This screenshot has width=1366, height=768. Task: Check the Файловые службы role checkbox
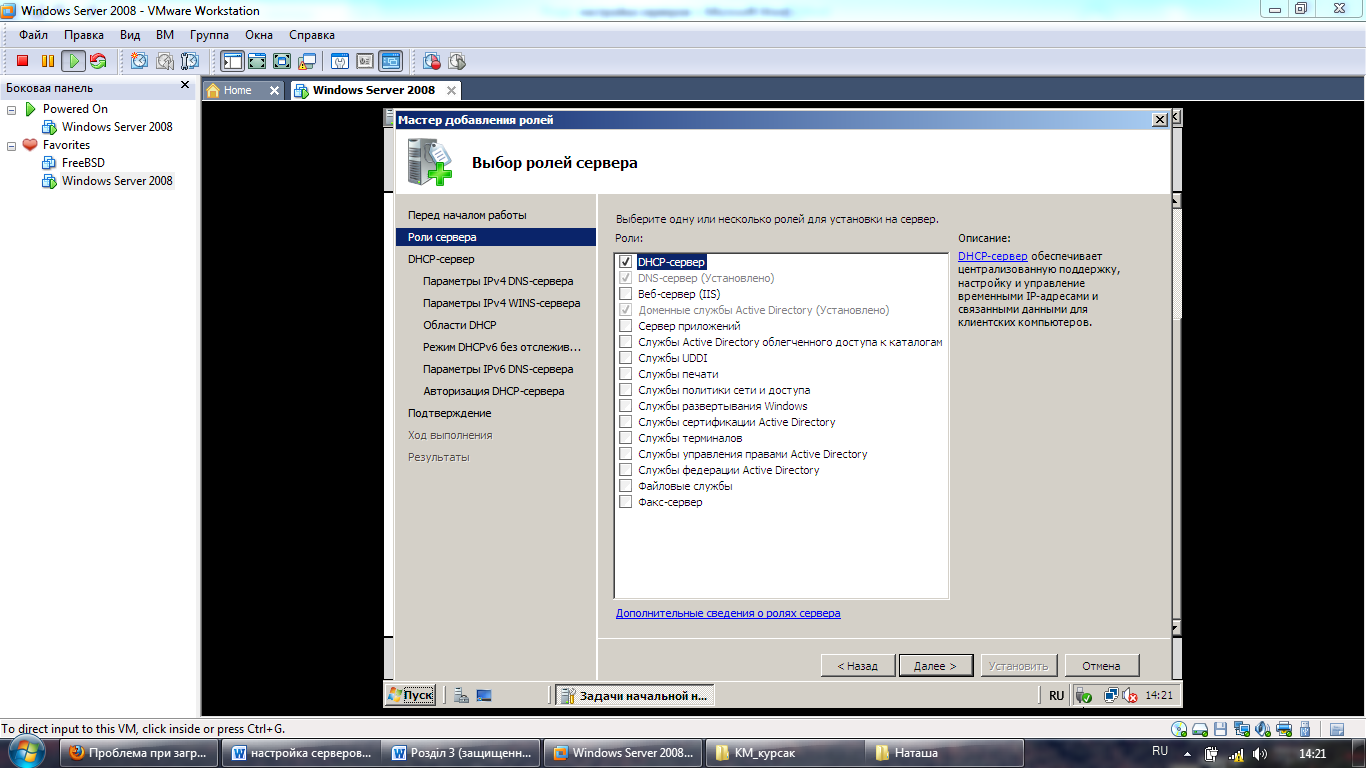(625, 486)
